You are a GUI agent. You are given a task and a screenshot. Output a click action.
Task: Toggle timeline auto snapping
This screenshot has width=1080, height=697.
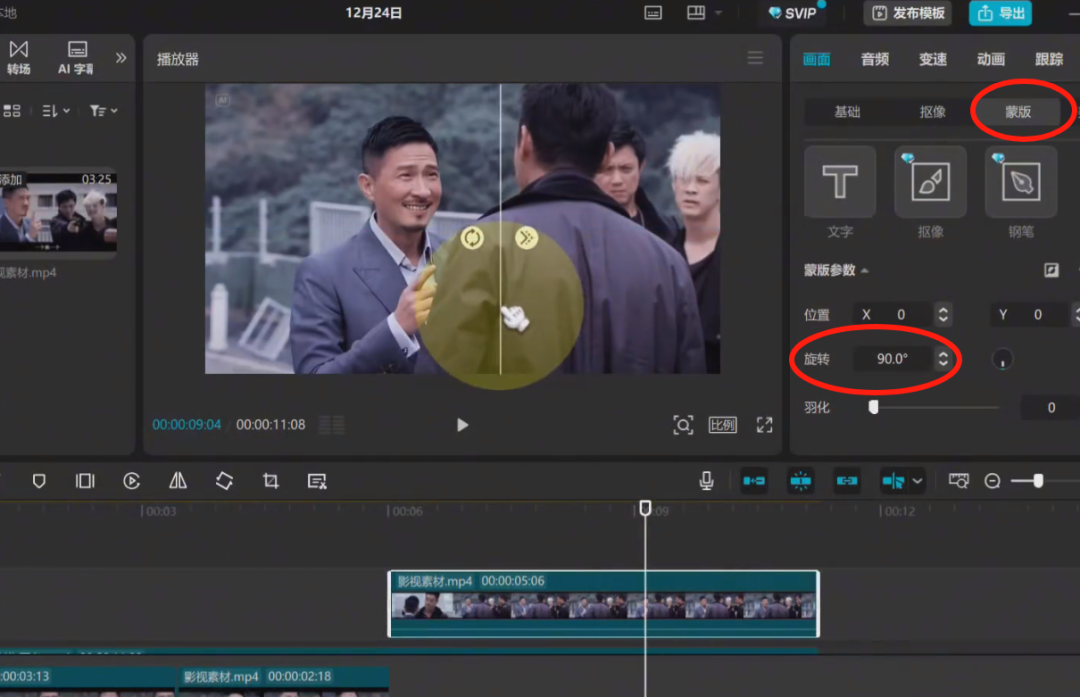pos(800,481)
